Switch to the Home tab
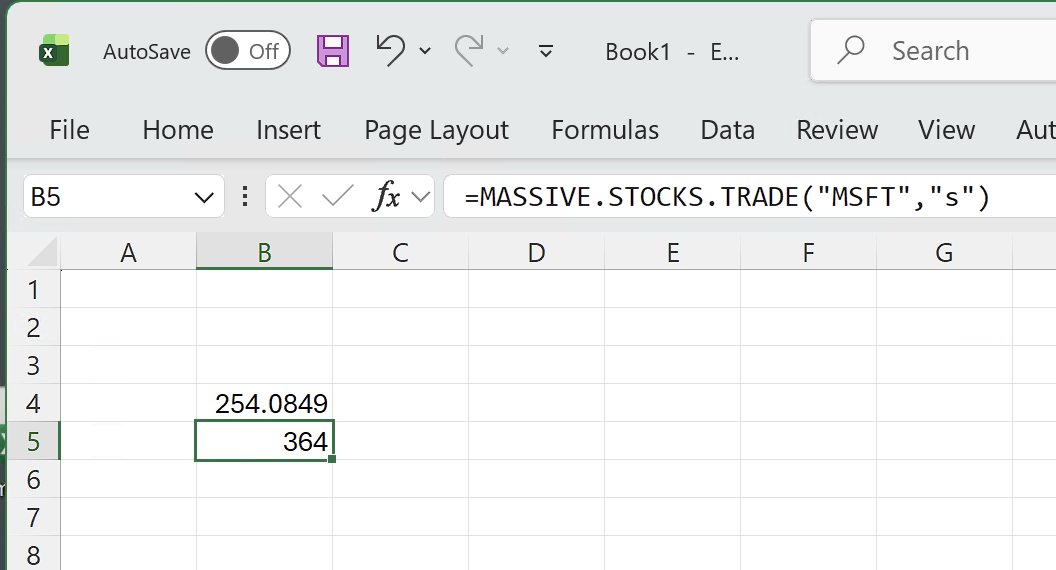The height and width of the screenshot is (570, 1056). point(178,129)
